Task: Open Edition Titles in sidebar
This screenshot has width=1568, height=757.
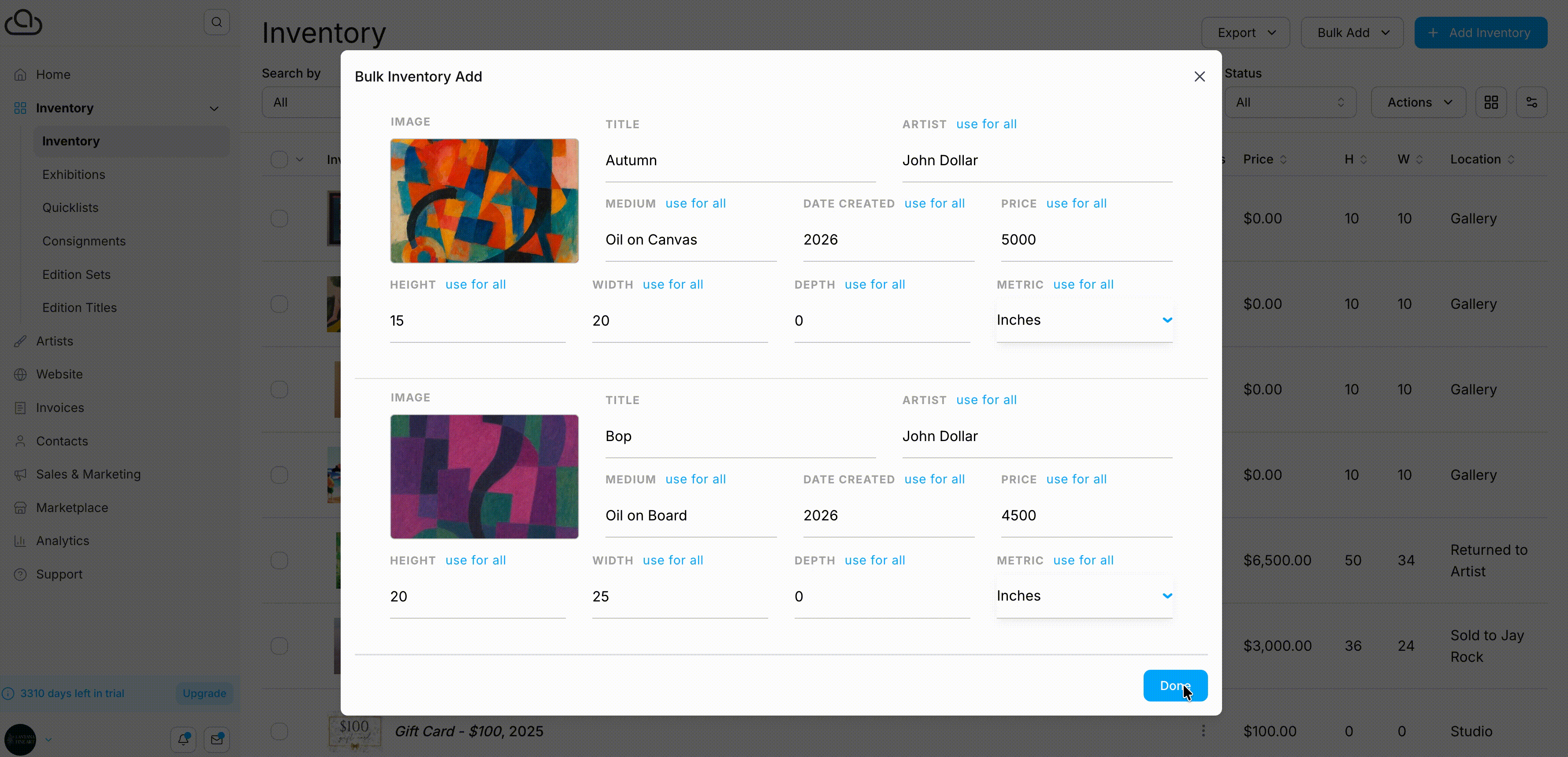Action: tap(80, 308)
